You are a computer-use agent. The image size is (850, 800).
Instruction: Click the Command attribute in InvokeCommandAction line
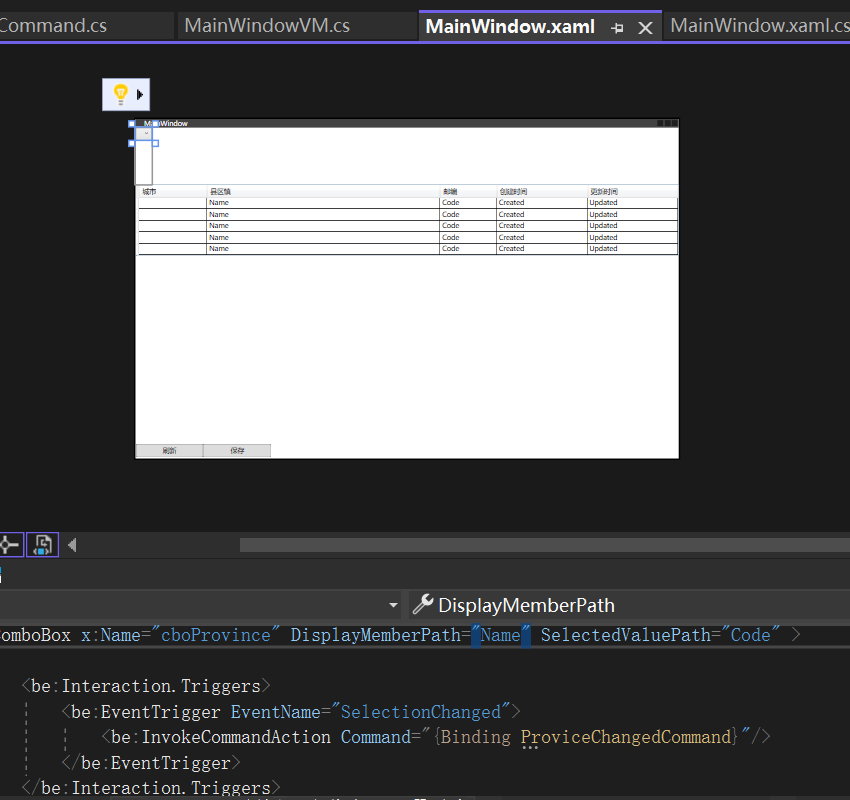point(376,737)
